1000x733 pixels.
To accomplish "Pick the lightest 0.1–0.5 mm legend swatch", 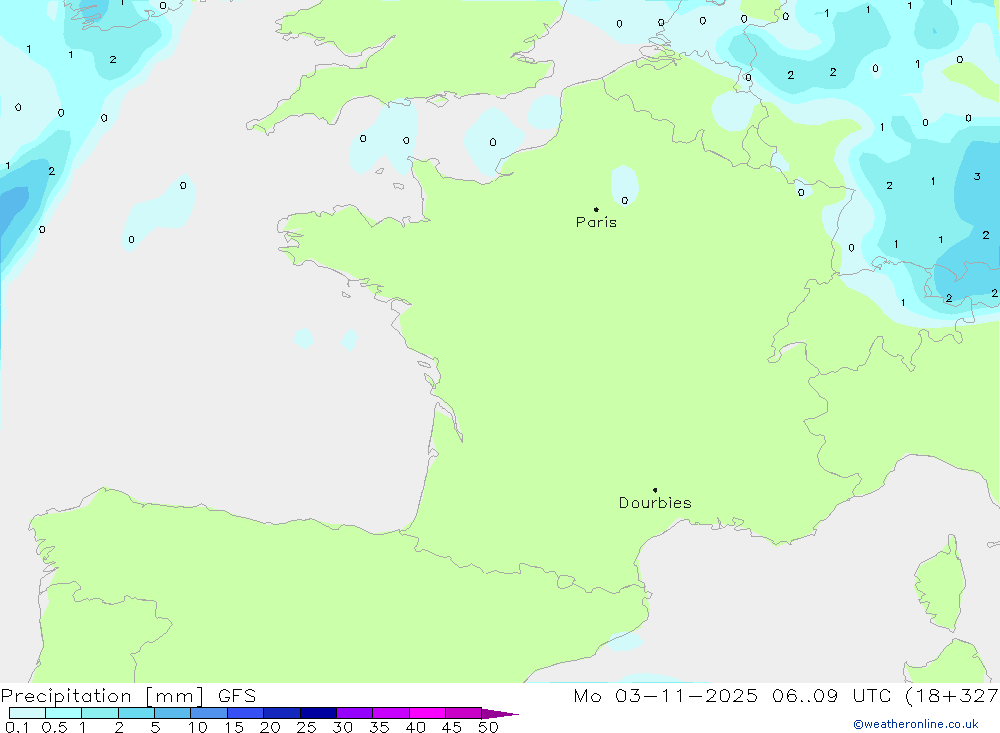I will [x=27, y=713].
